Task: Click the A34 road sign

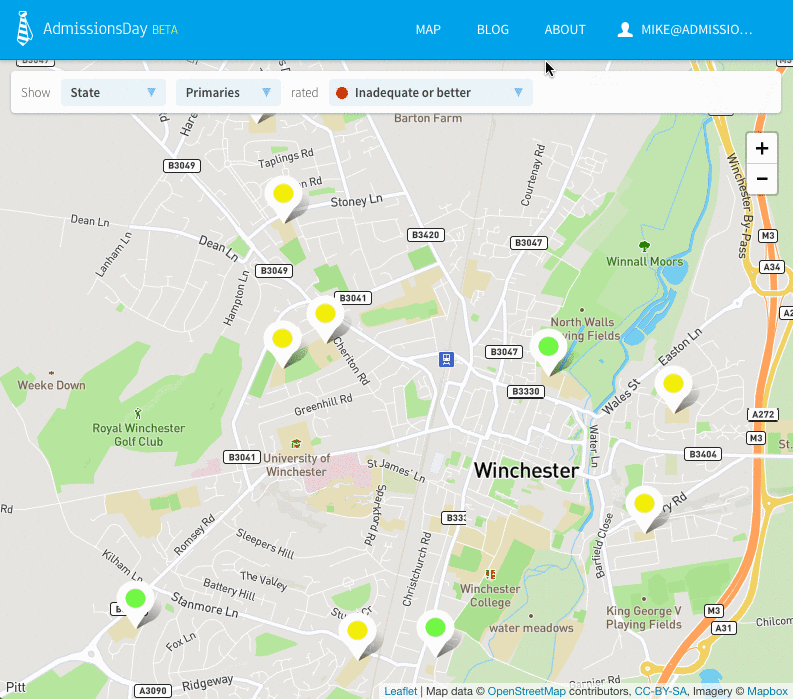Action: click(772, 267)
